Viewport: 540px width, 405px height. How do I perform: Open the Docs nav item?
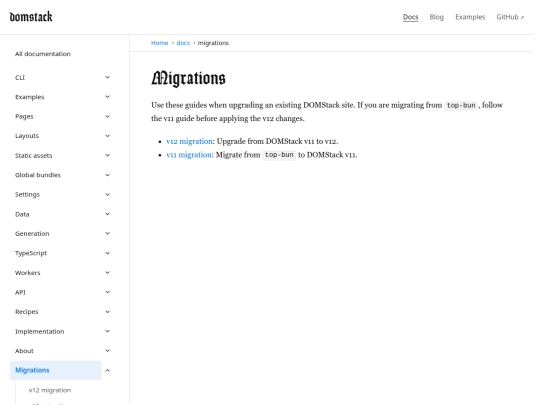tap(410, 17)
